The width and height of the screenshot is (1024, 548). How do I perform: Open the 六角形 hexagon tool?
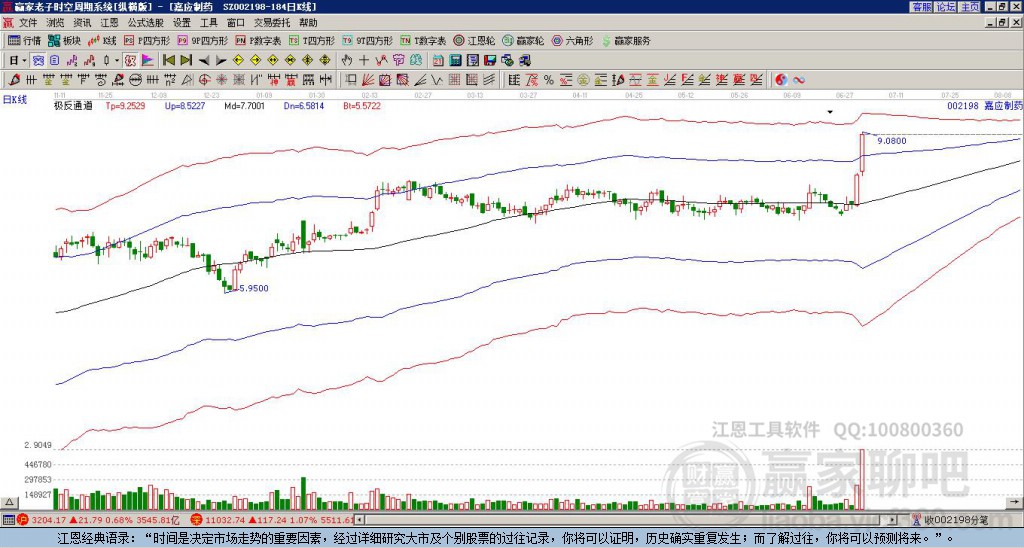[x=573, y=40]
